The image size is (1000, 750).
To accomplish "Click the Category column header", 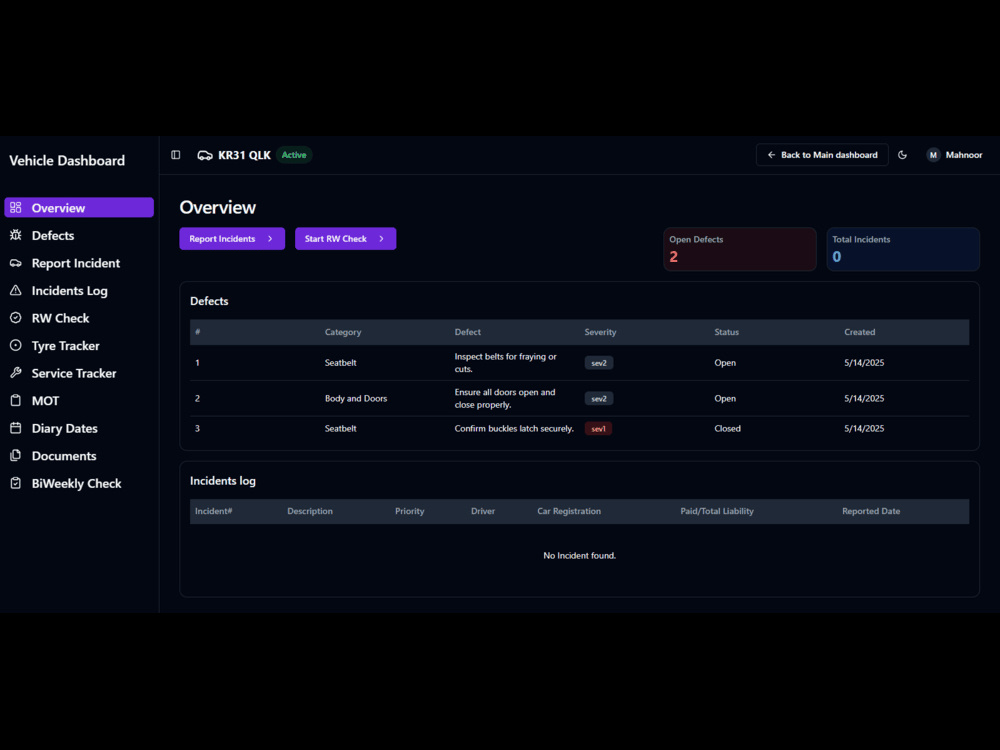I will click(x=343, y=332).
